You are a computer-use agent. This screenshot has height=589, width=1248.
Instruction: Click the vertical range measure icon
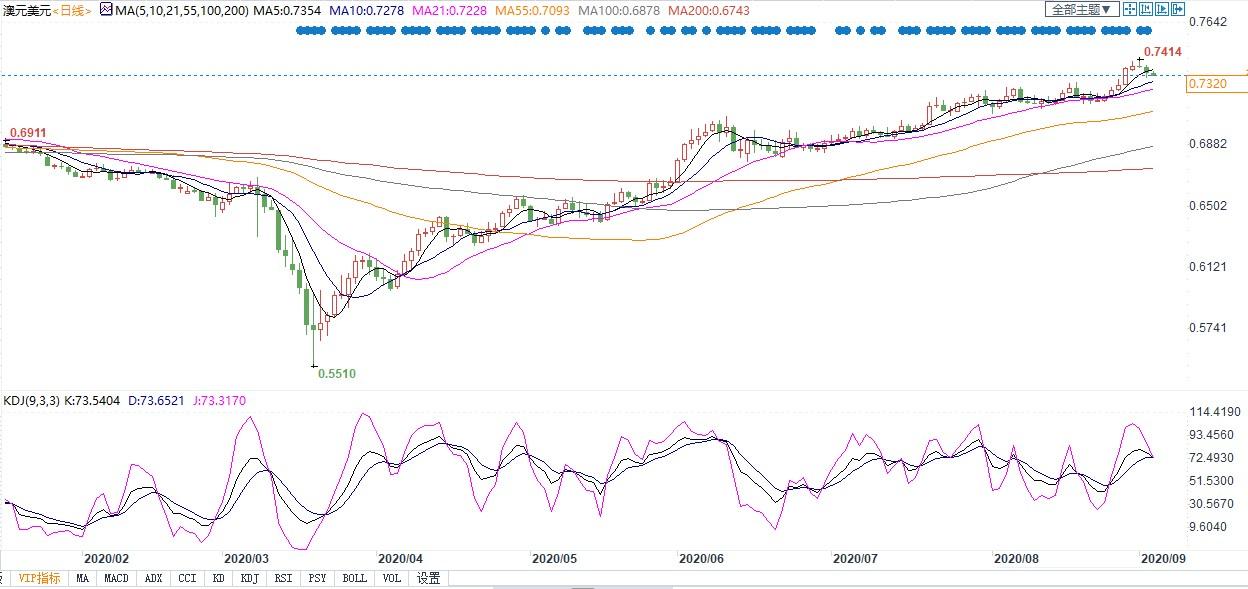coord(1145,9)
